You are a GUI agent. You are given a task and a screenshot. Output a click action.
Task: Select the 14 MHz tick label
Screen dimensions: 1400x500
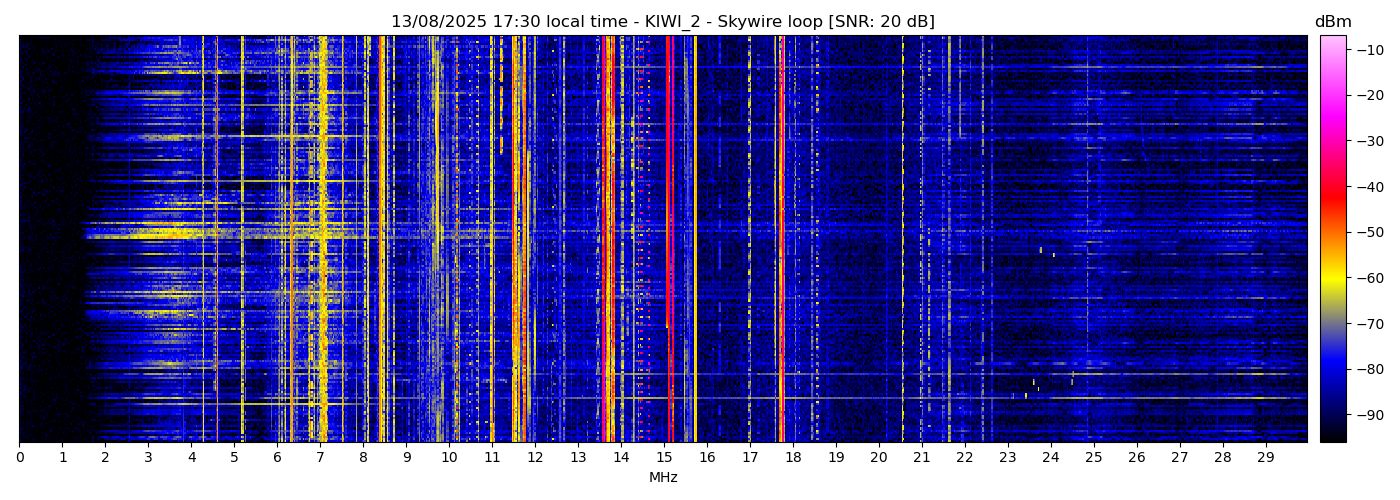click(x=621, y=458)
